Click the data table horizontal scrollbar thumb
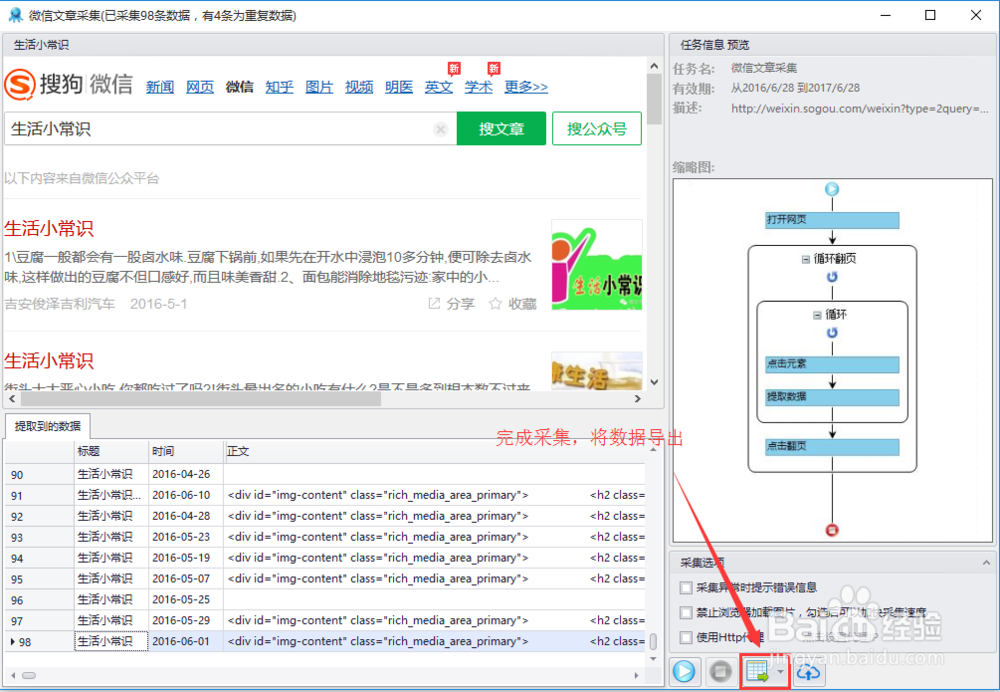This screenshot has width=1000, height=692. click(29, 675)
